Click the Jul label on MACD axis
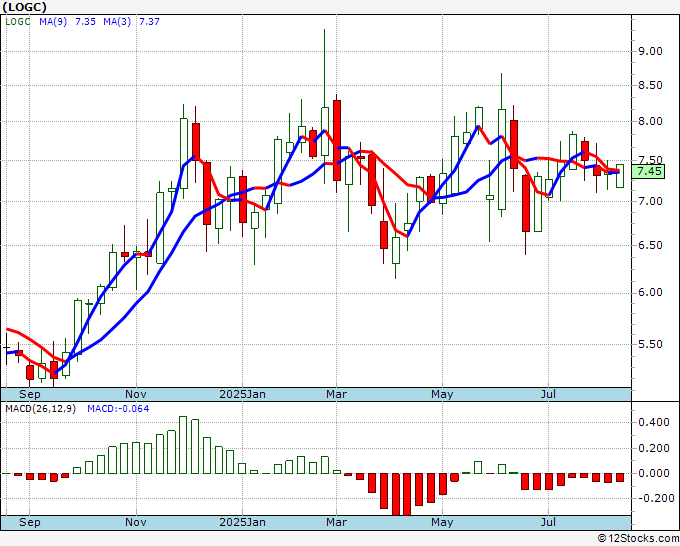Image resolution: width=680 pixels, height=546 pixels. pos(549,522)
